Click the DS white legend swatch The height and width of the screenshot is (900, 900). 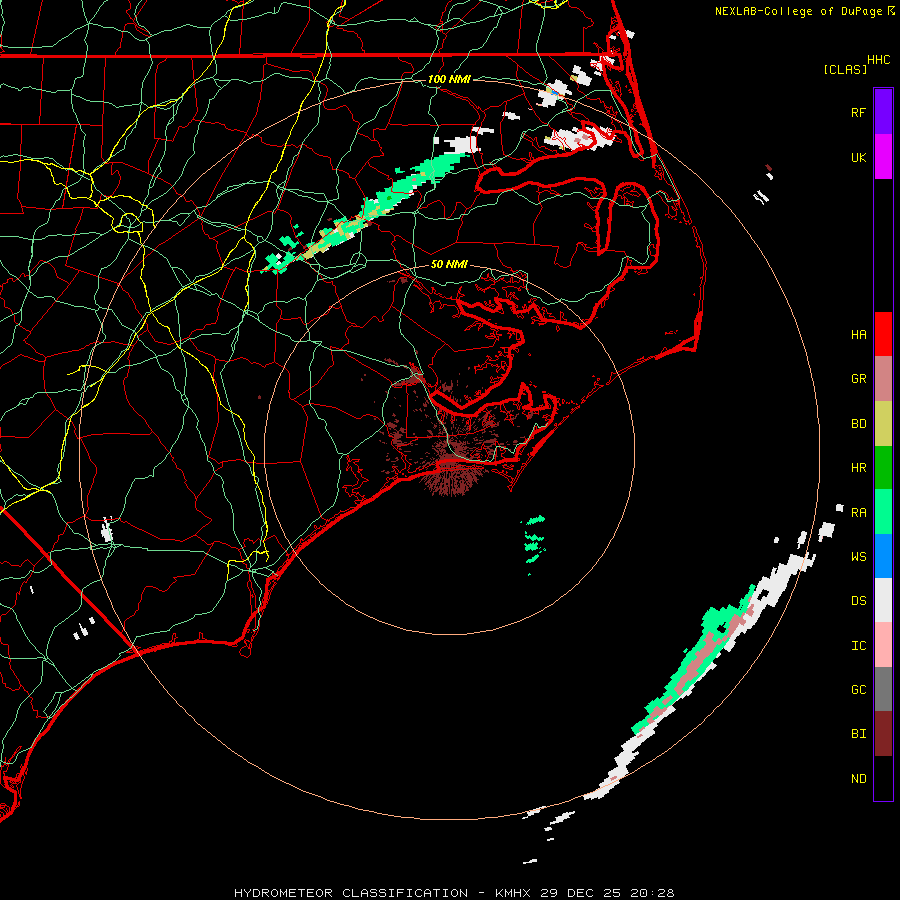coord(883,600)
